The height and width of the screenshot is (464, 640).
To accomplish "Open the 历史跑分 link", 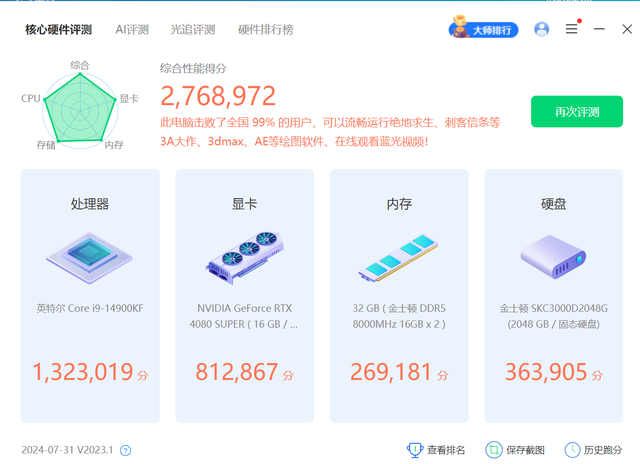I will [x=603, y=450].
